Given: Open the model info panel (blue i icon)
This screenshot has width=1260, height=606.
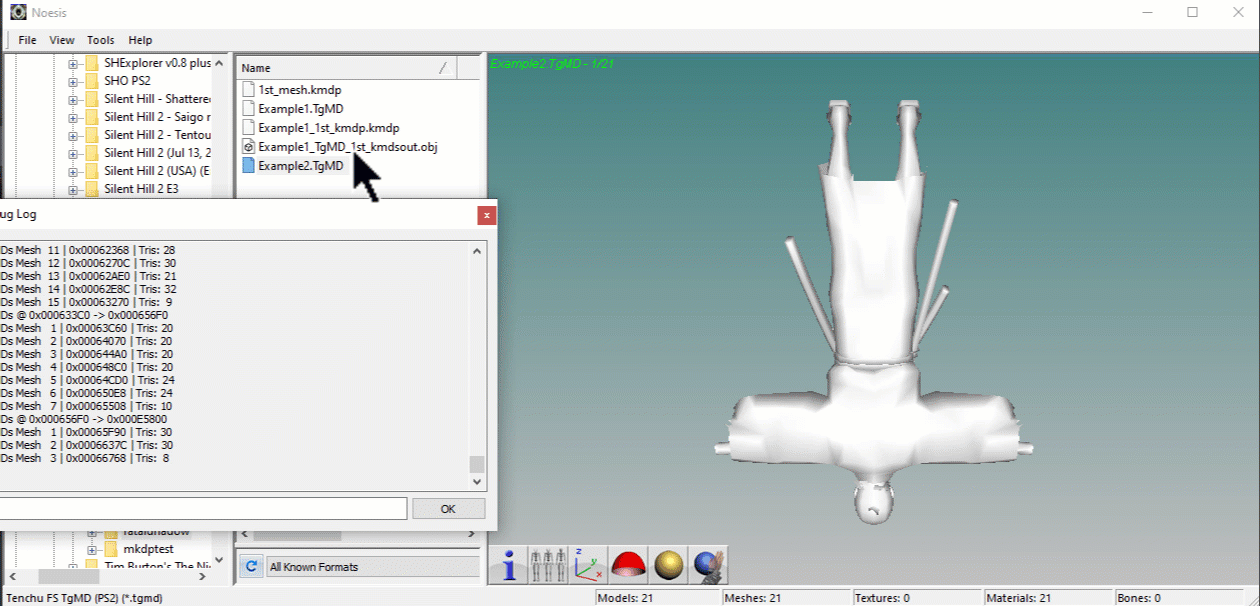Looking at the screenshot, I should (x=510, y=566).
